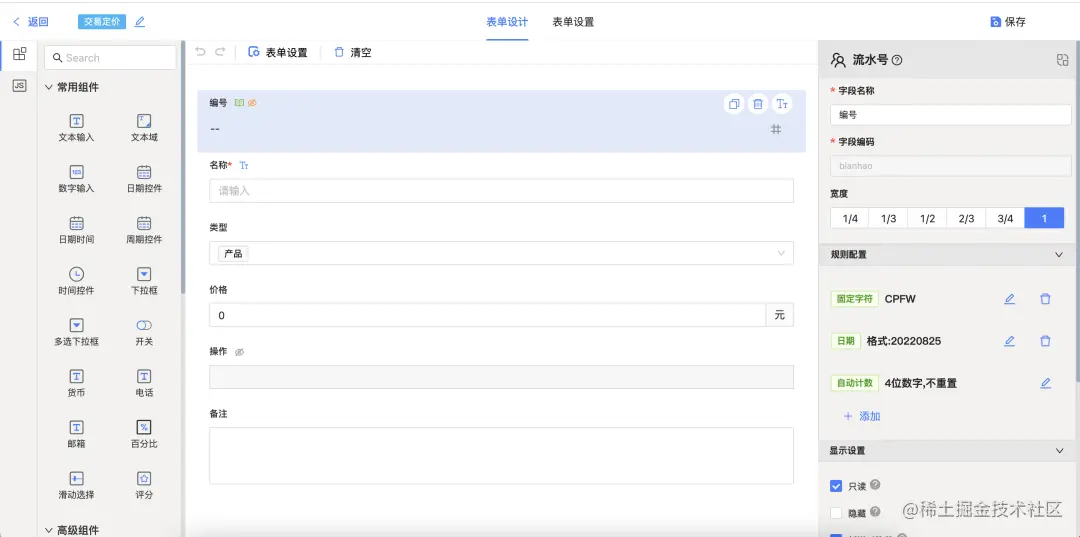Choose the 百分比 component
The height and width of the screenshot is (537, 1080).
coord(144,434)
